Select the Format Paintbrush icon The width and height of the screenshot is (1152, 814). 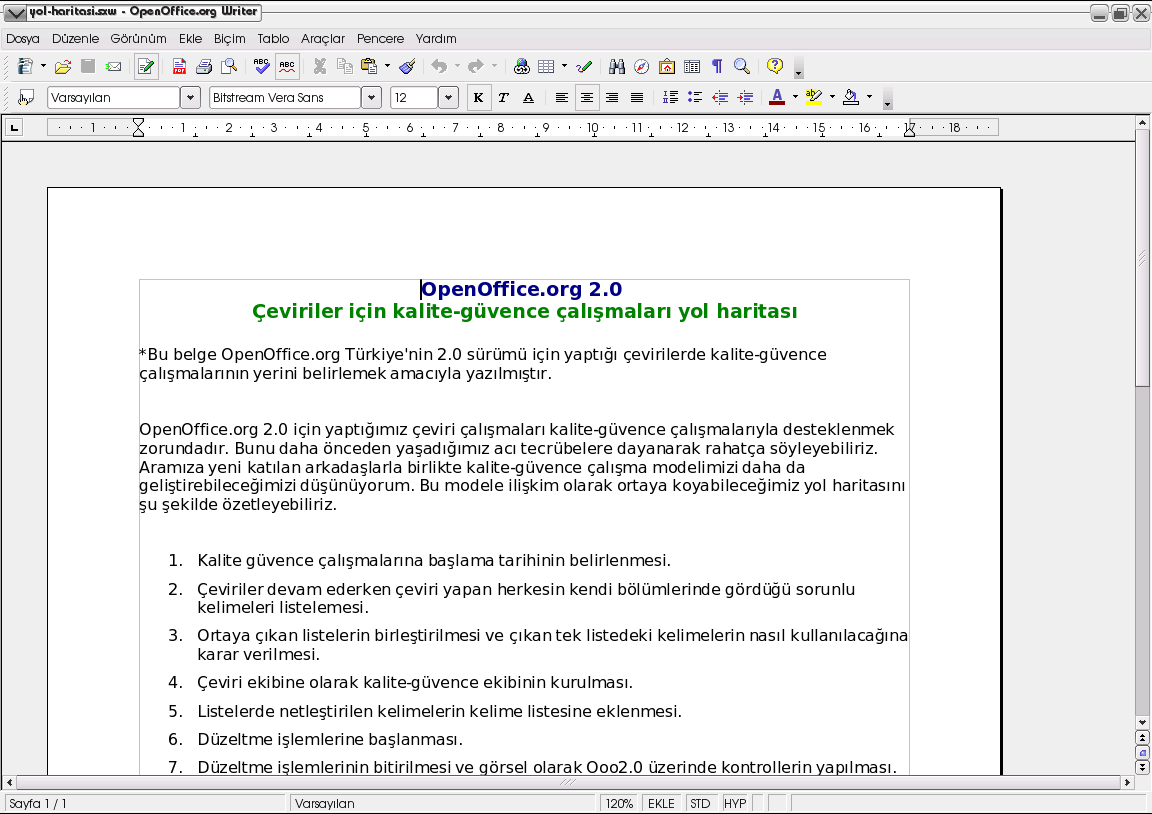408,66
